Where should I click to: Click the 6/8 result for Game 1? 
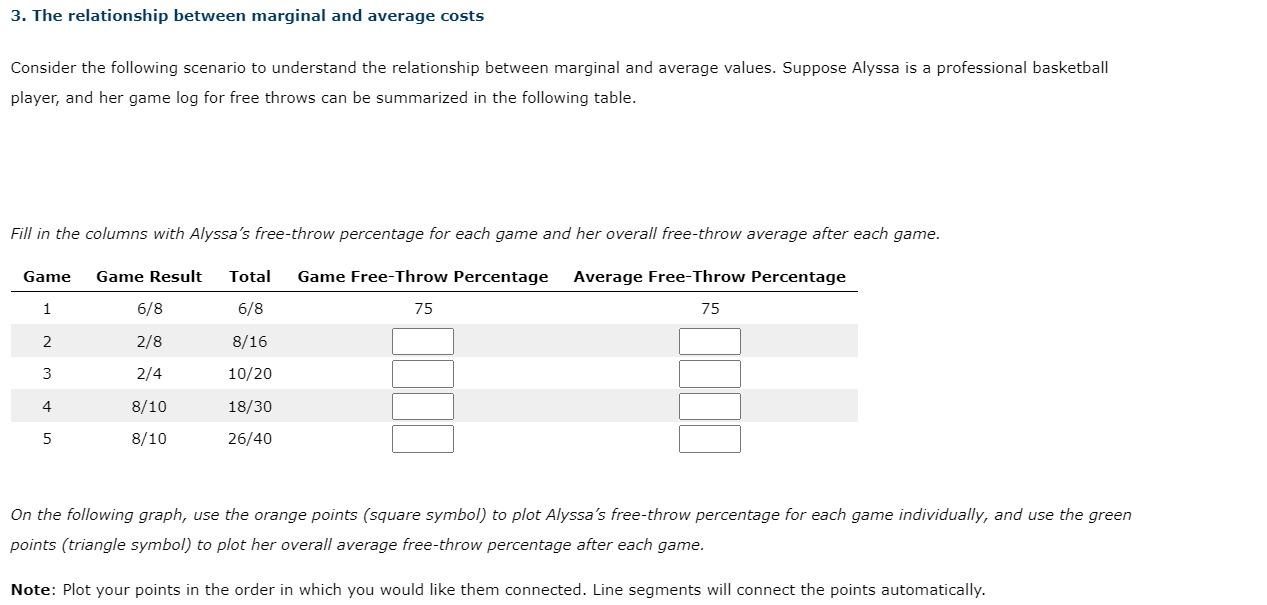[x=148, y=309]
